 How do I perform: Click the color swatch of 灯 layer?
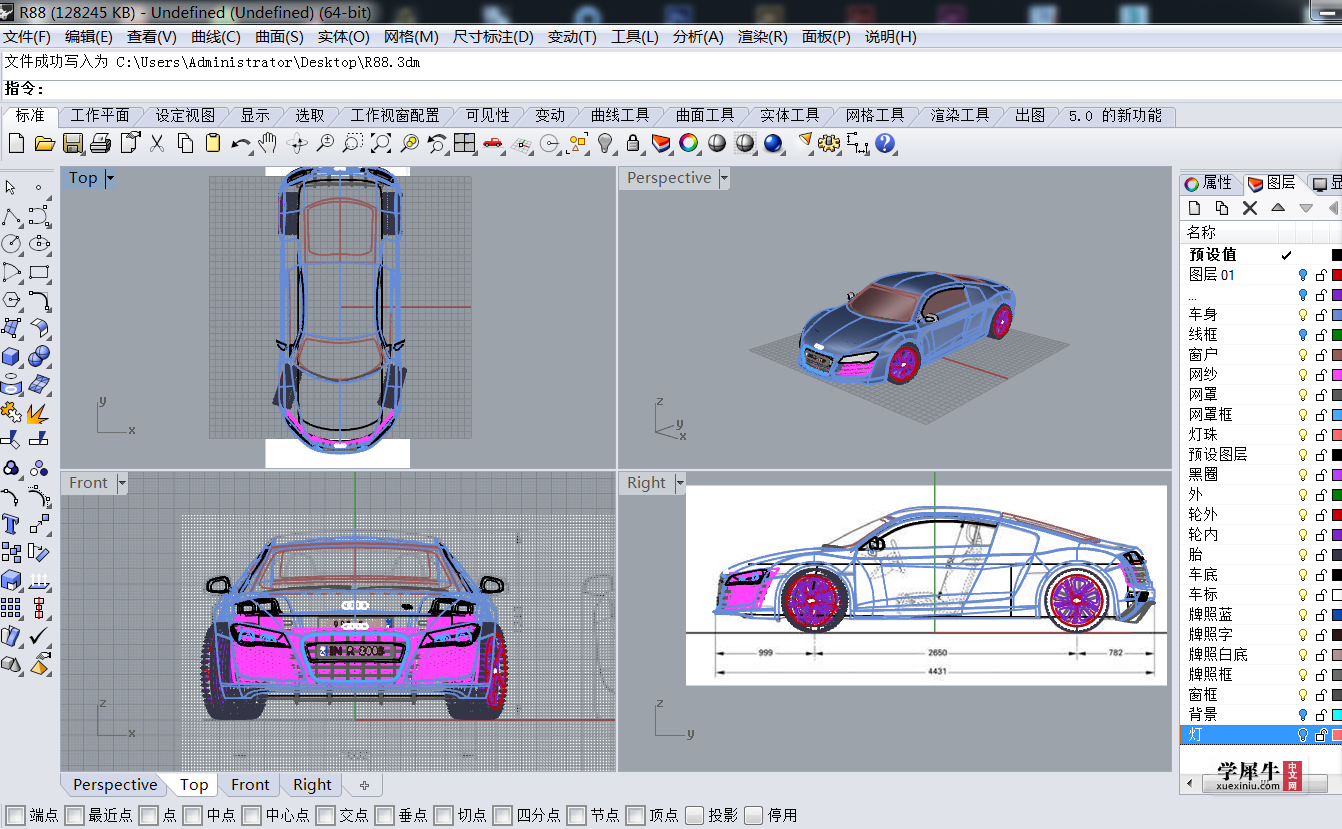point(1337,735)
